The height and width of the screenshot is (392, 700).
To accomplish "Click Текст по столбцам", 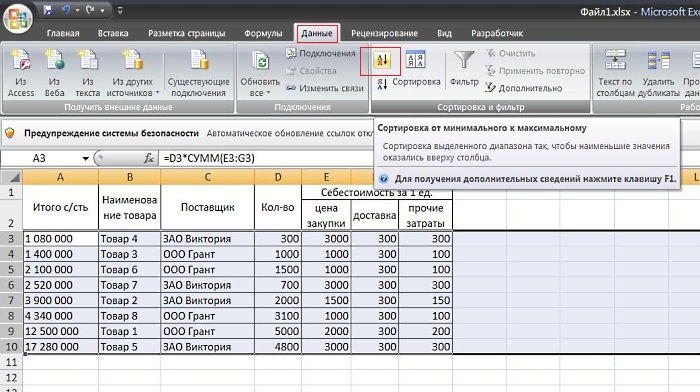I will pos(615,73).
